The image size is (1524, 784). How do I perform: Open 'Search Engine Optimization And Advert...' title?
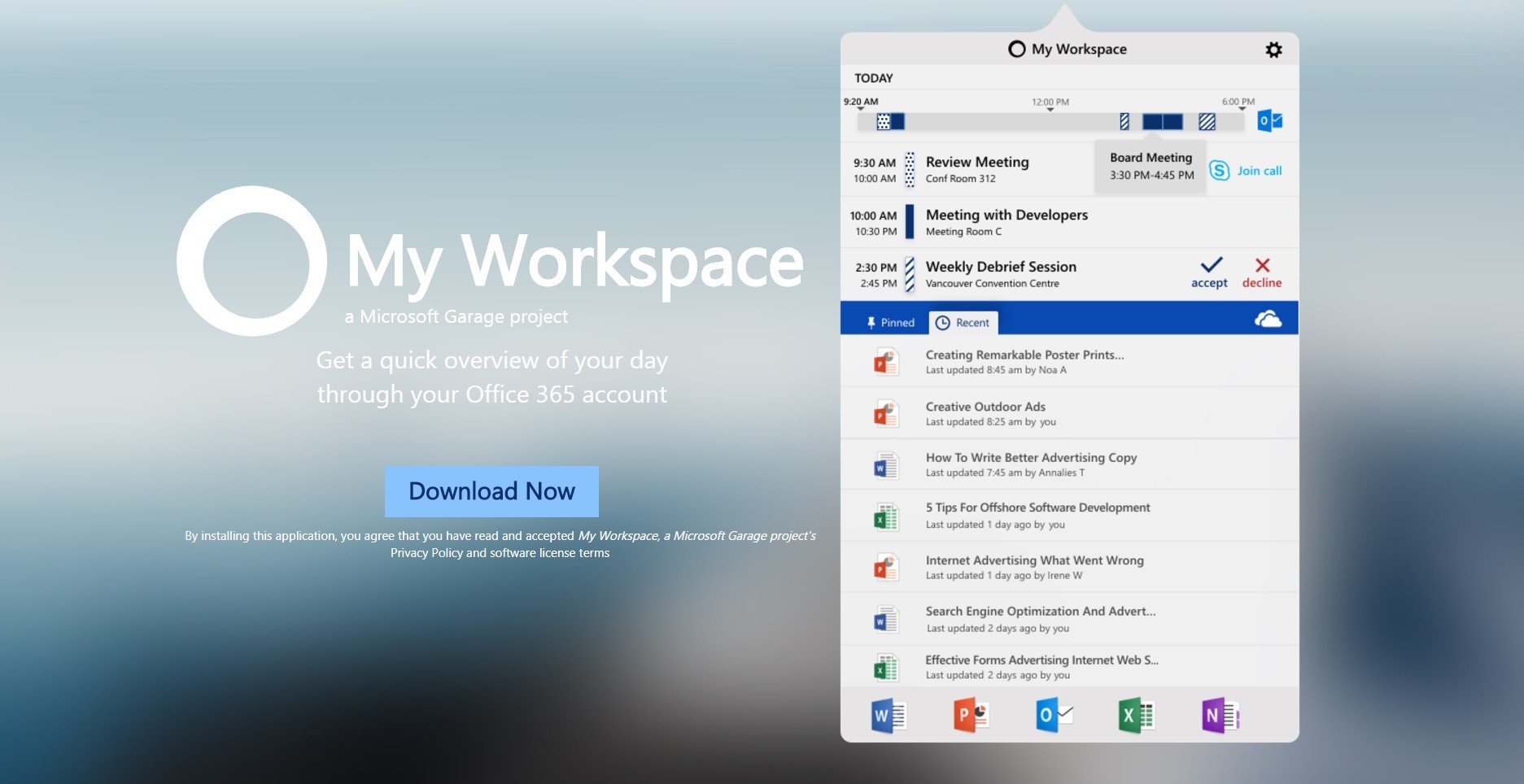(x=1041, y=612)
